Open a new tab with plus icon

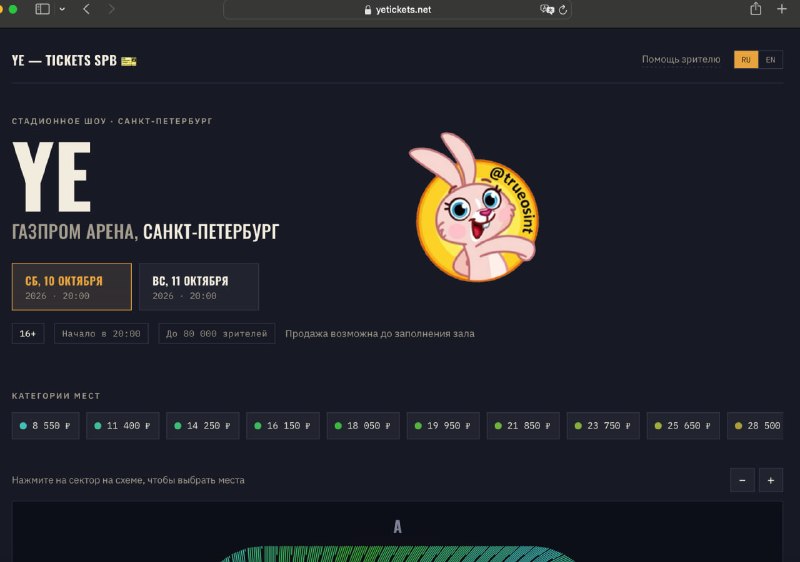[782, 9]
